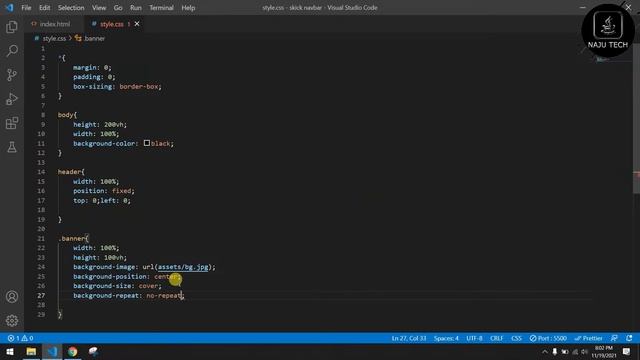The height and width of the screenshot is (360, 640).
Task: Open the Explorer view in the activity bar
Action: pyautogui.click(x=12, y=27)
